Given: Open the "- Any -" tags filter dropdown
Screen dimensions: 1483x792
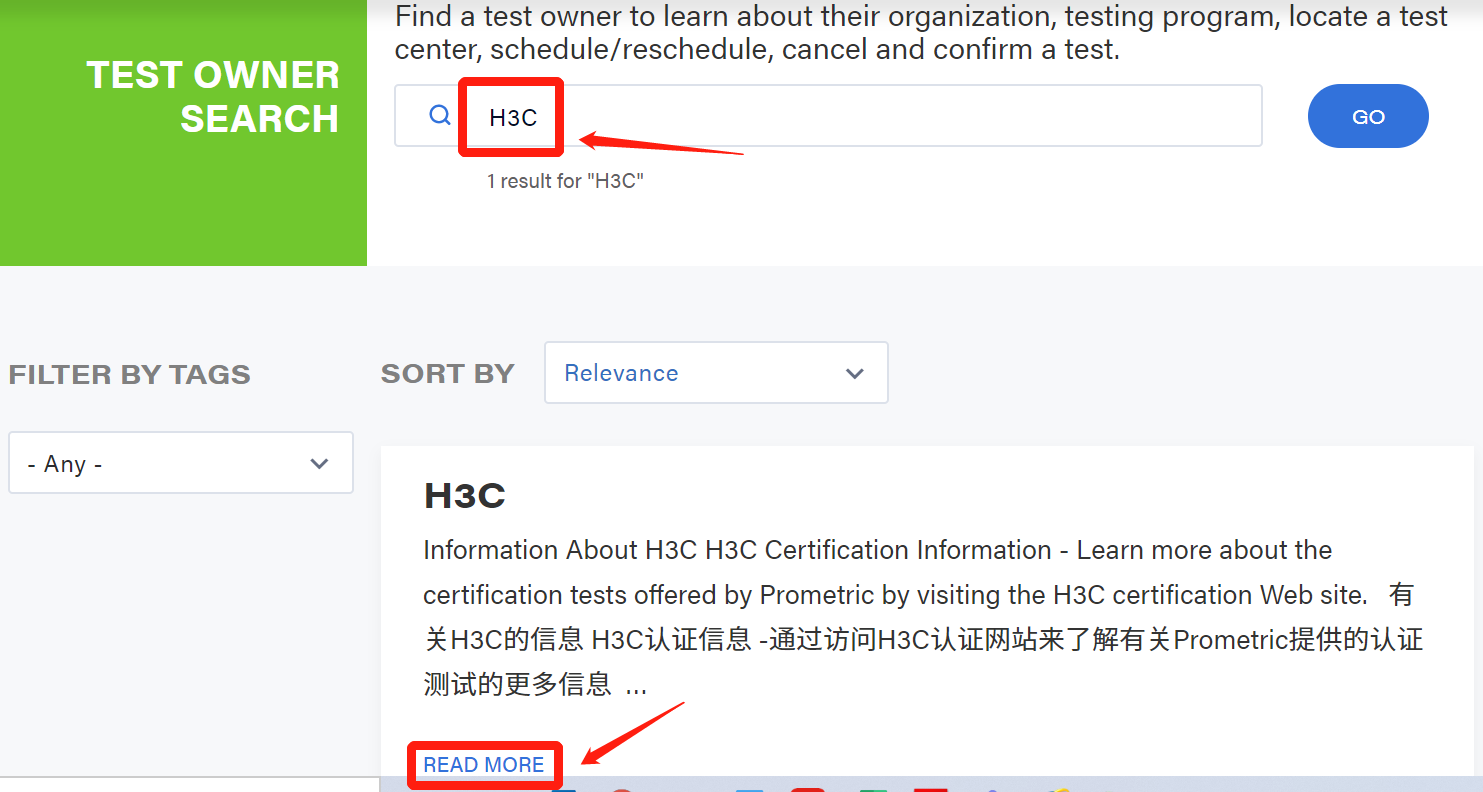Looking at the screenshot, I should (x=180, y=463).
